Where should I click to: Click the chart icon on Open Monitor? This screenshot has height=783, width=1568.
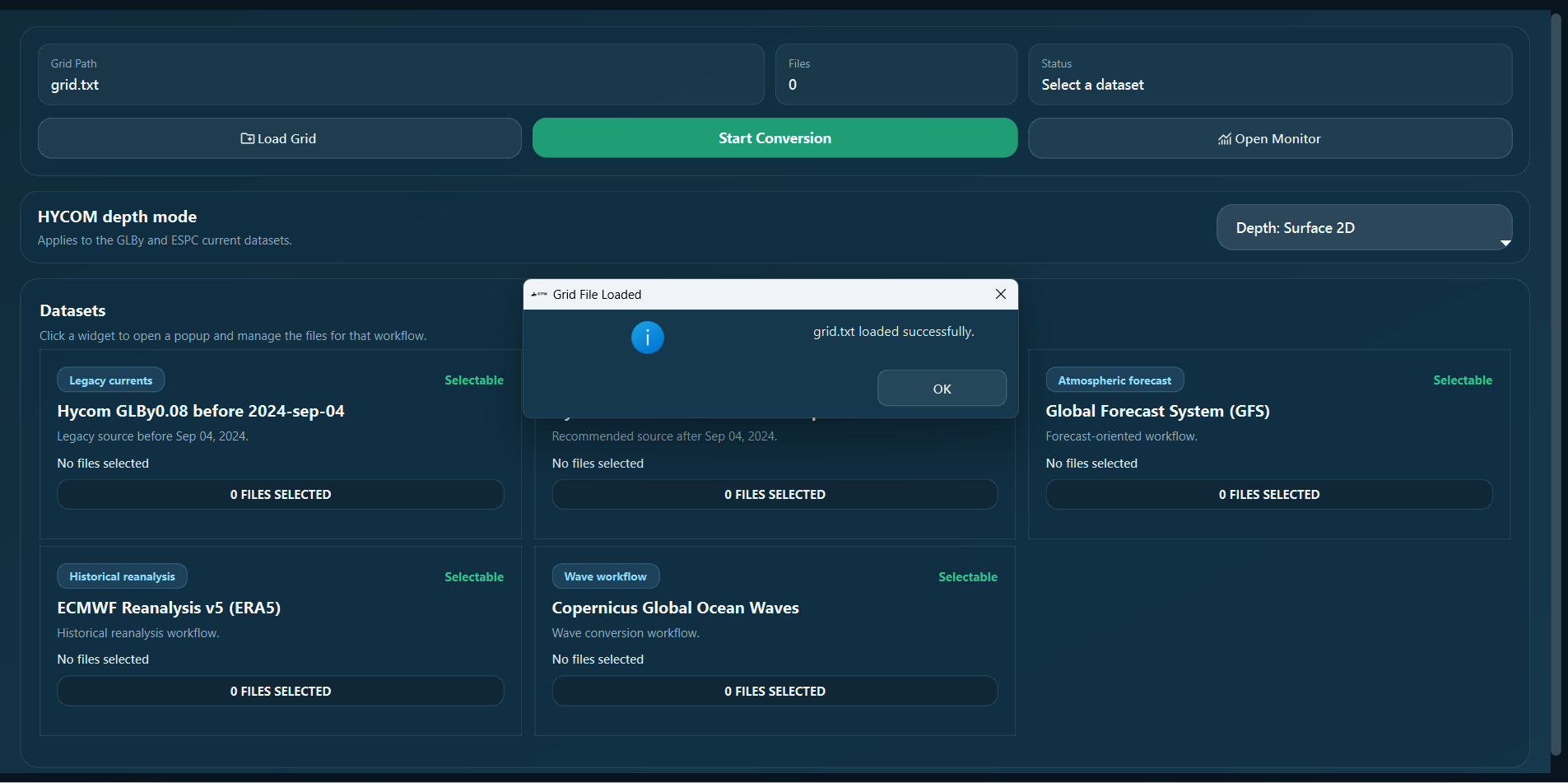click(x=1225, y=138)
